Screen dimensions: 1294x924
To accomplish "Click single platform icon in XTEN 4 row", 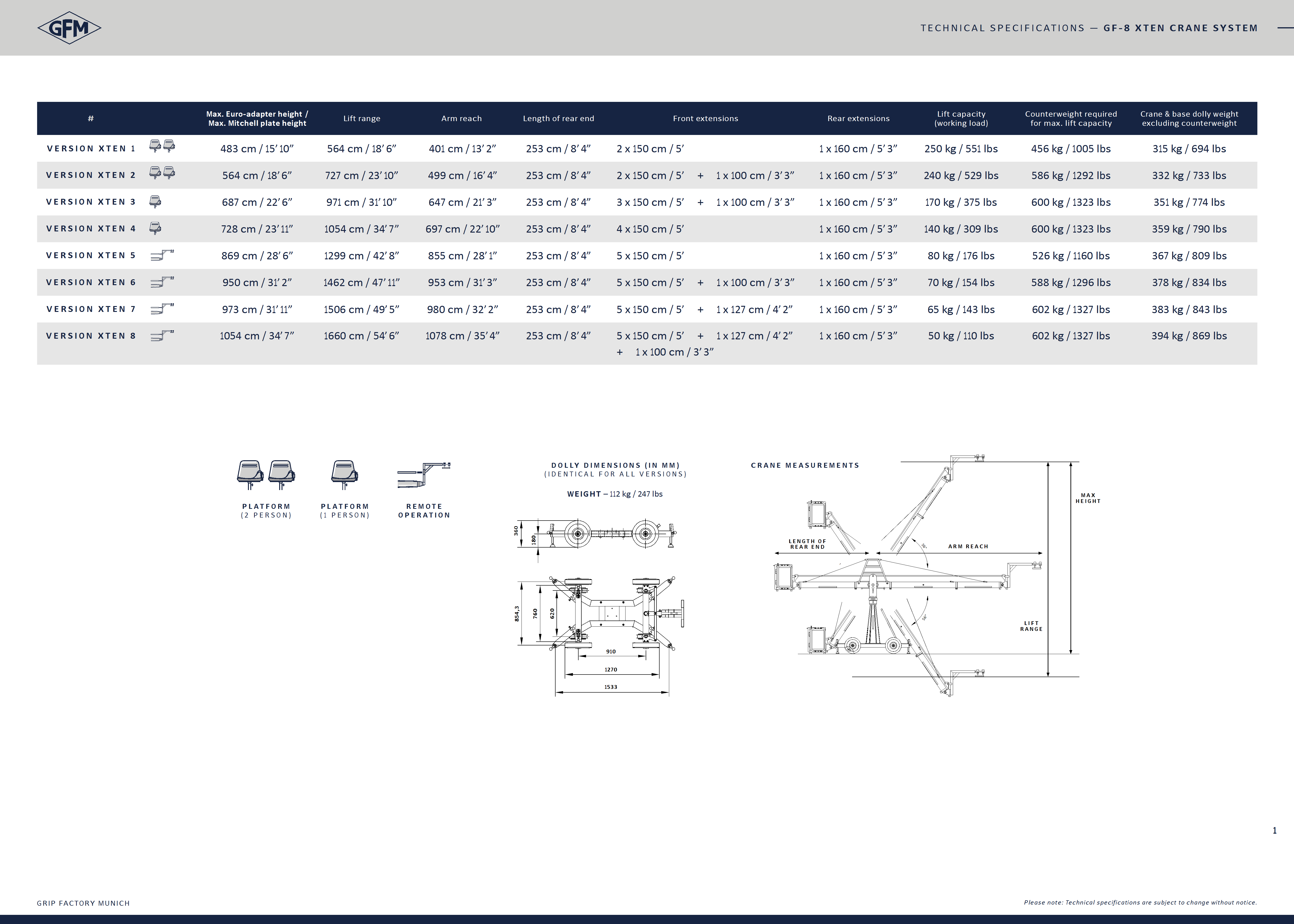I will coord(155,228).
